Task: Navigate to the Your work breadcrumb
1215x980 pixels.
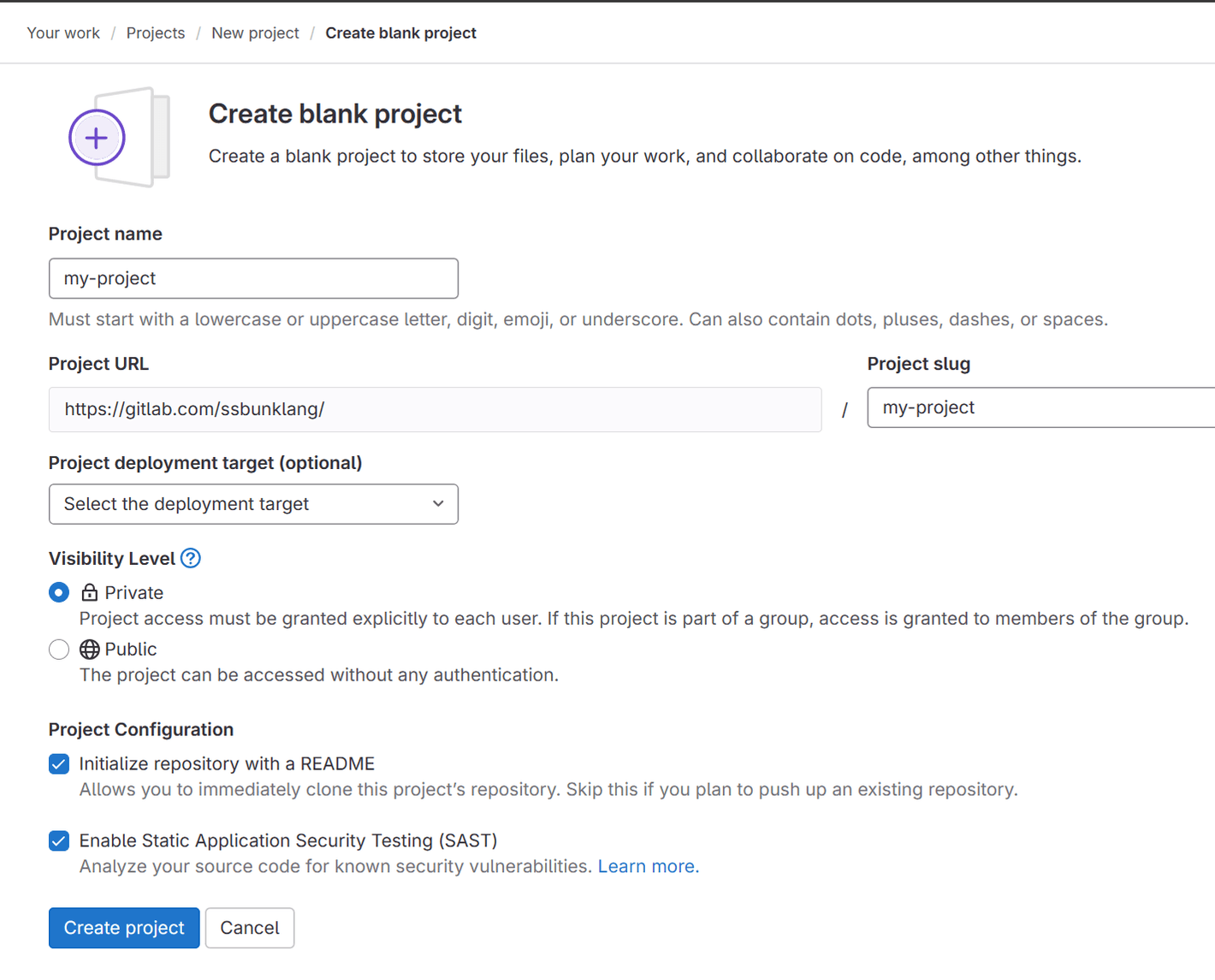Action: (x=62, y=33)
